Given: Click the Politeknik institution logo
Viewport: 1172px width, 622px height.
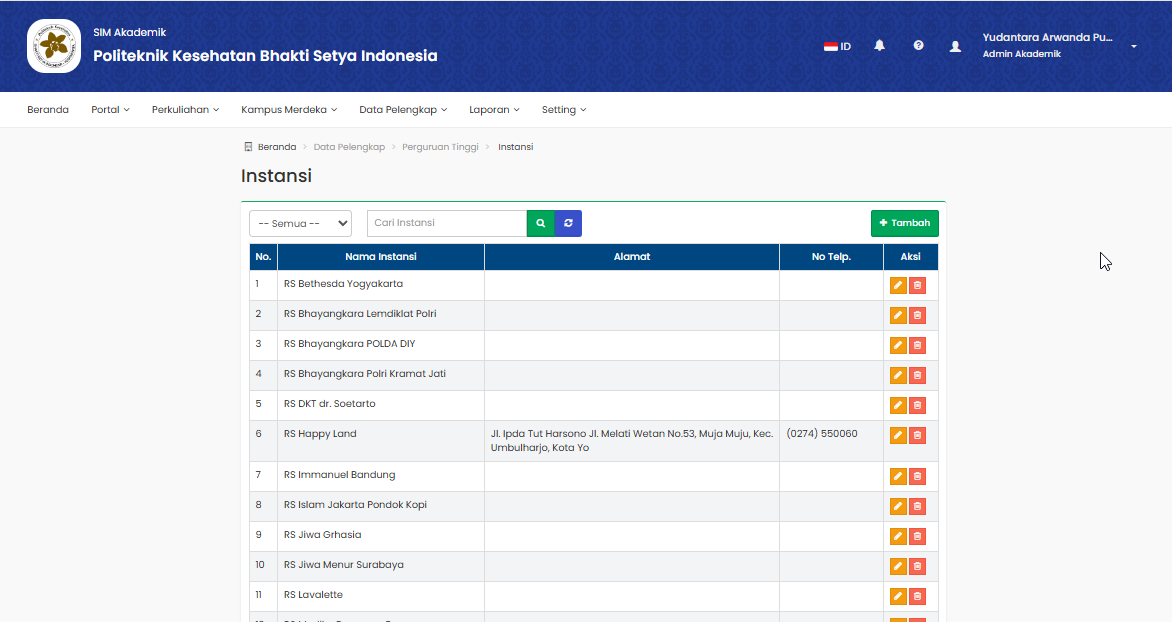Looking at the screenshot, I should pos(54,46).
